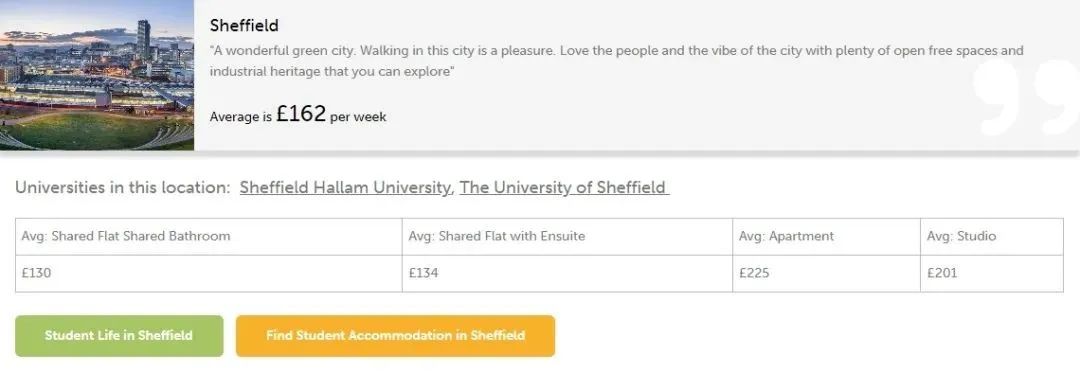
Task: Click the Sheffield city skyline photo
Action: pyautogui.click(x=96, y=74)
